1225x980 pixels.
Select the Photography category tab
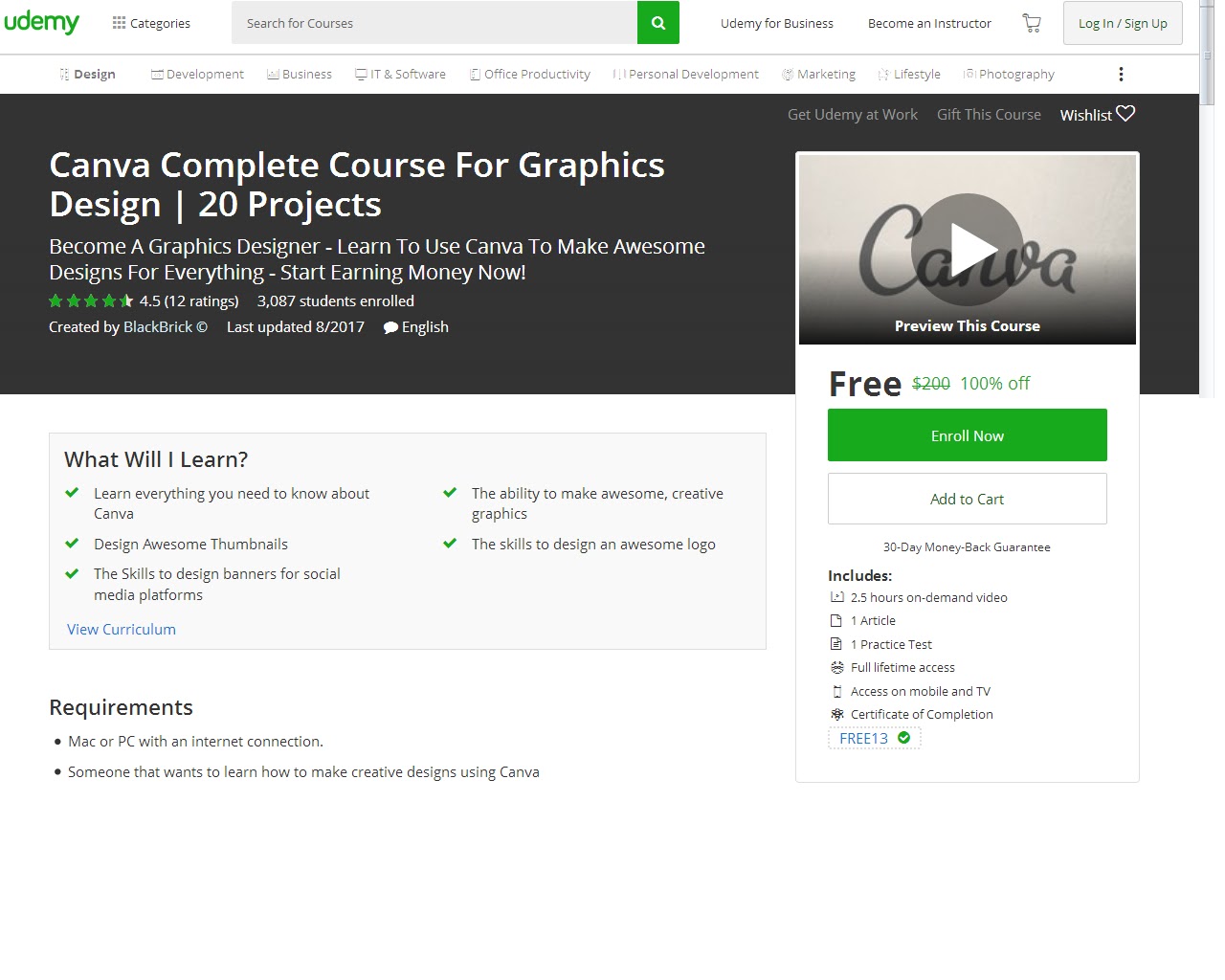1009,74
